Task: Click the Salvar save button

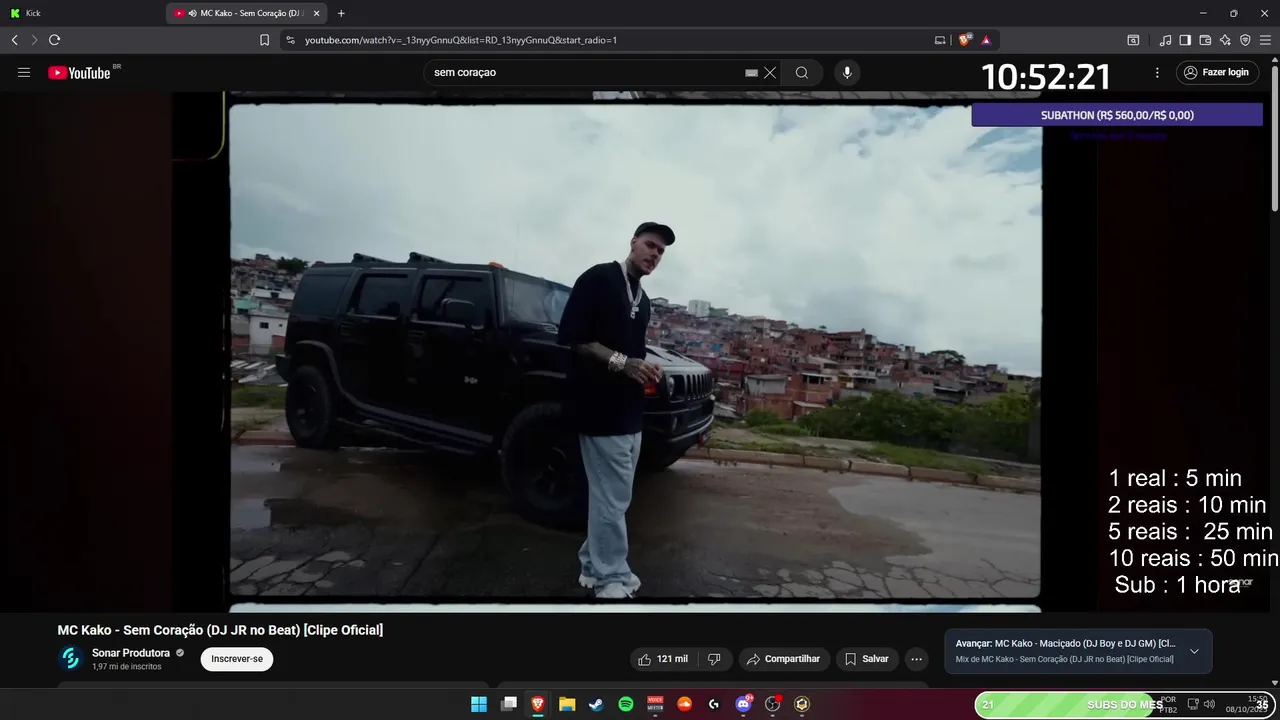Action: pos(866,659)
